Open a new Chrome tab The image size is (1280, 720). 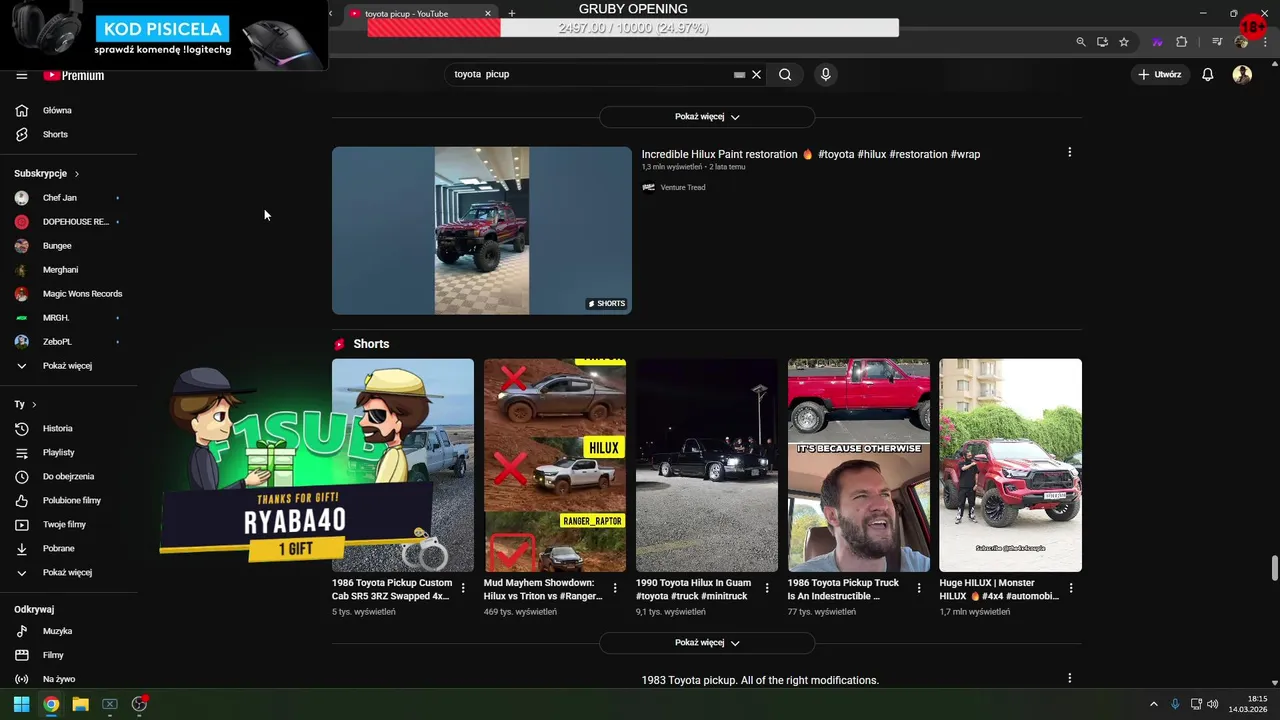point(512,13)
